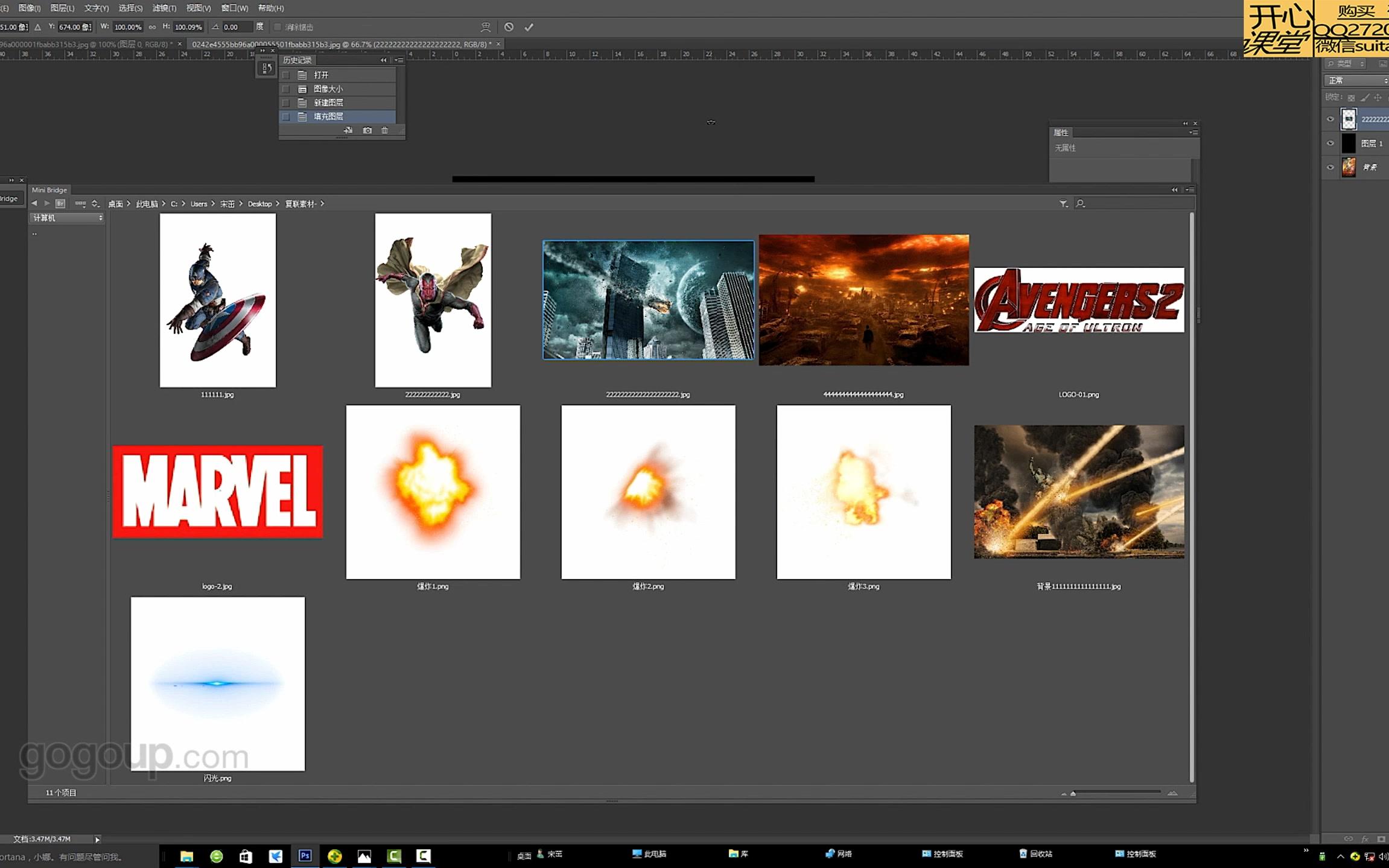1389x868 pixels.
Task: Collapse the History panel with double arrows
Action: (383, 60)
